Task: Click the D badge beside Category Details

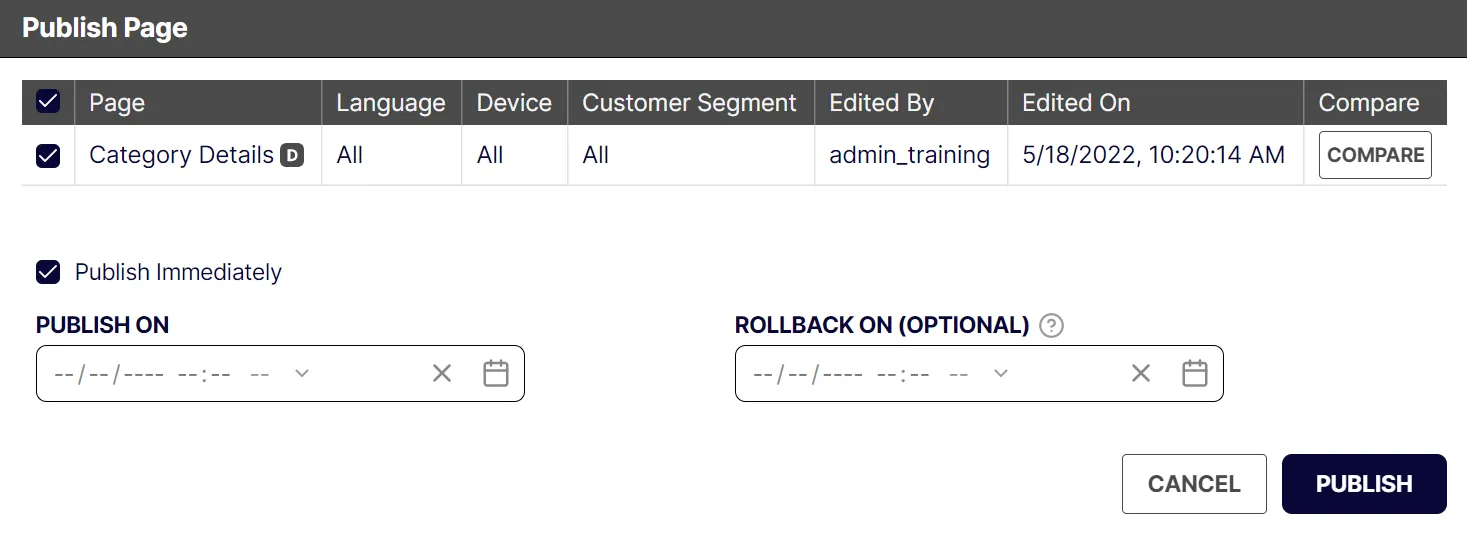Action: tap(292, 155)
